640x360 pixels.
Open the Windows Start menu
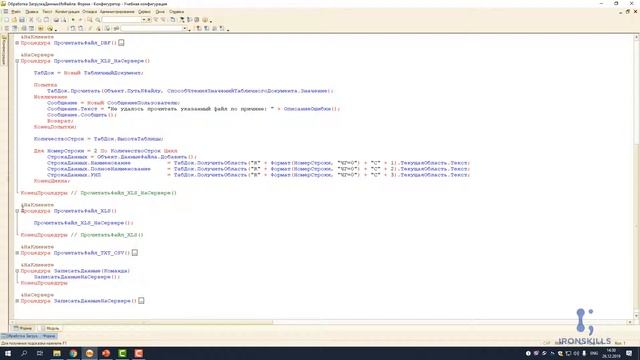(8, 353)
